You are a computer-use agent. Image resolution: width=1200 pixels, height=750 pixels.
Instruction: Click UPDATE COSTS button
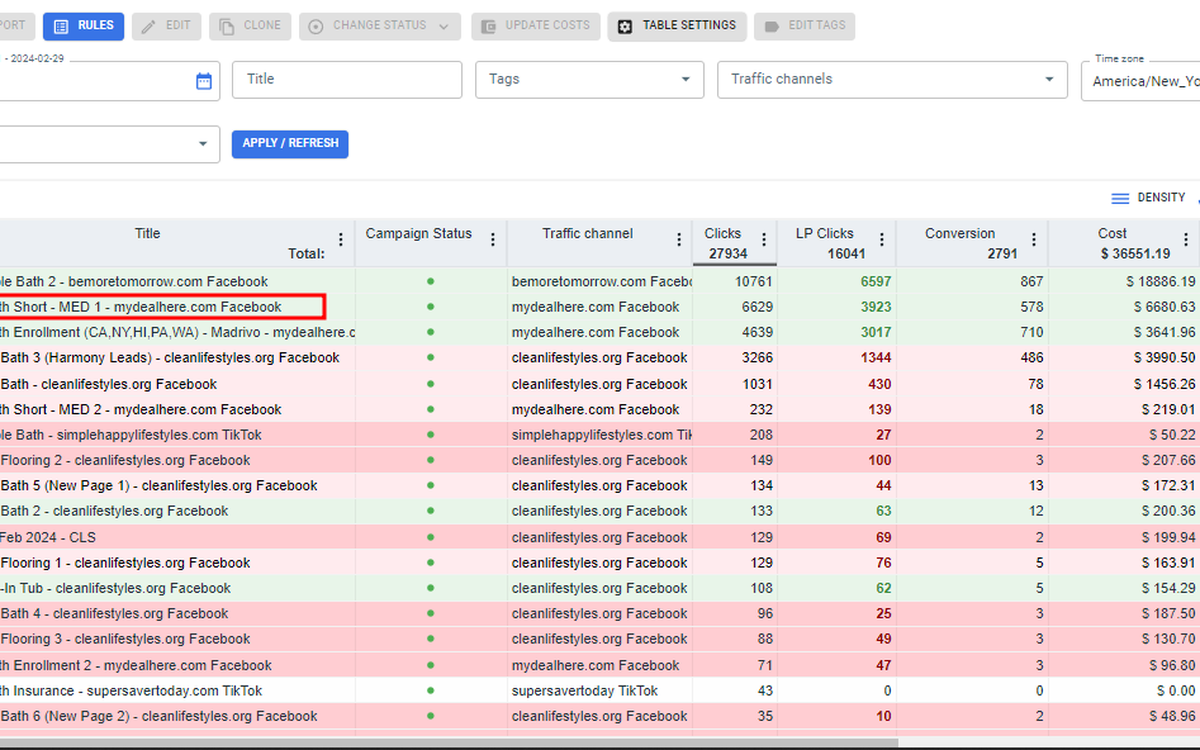pos(536,26)
